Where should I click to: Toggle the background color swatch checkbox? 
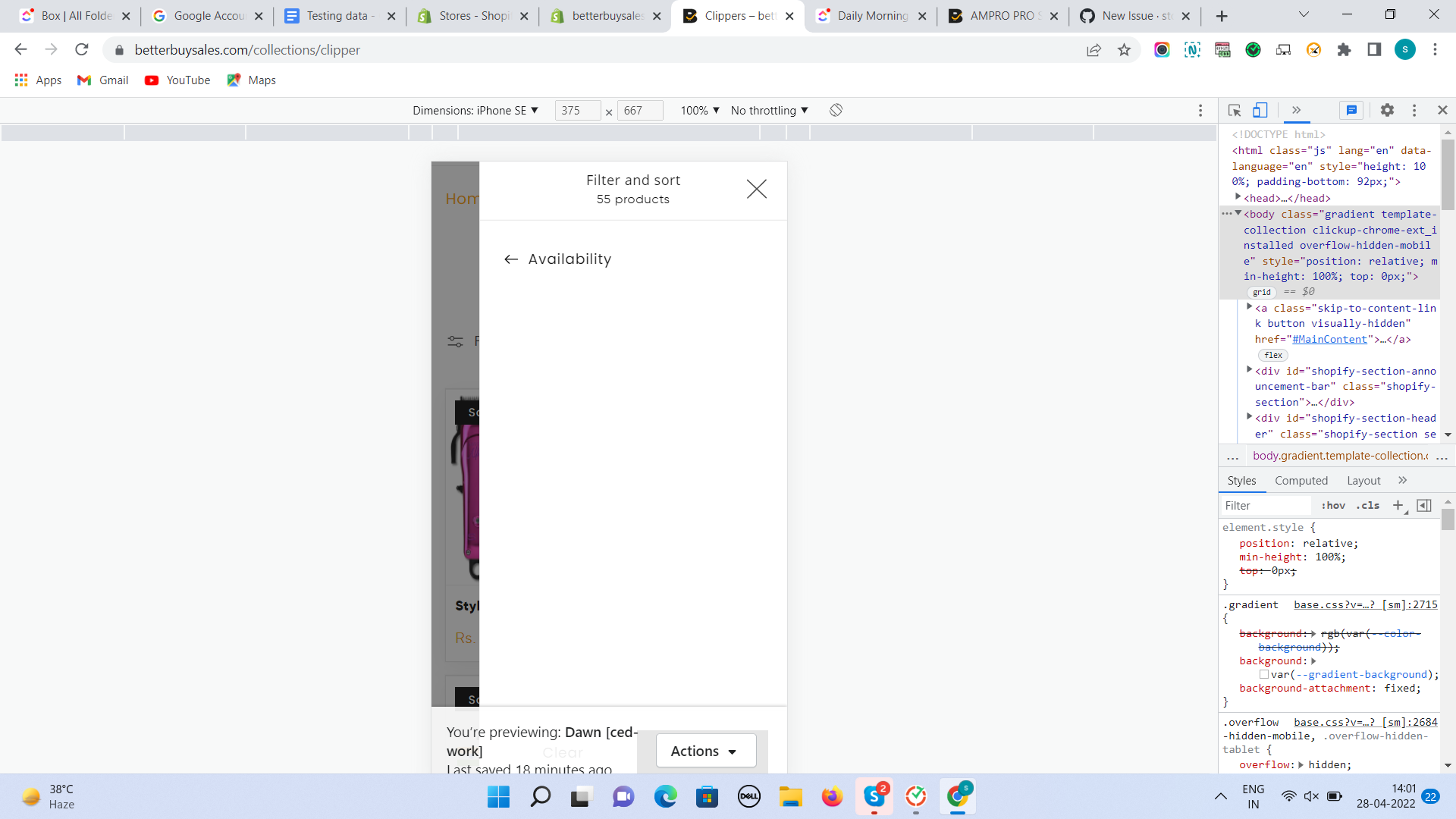click(x=1264, y=674)
